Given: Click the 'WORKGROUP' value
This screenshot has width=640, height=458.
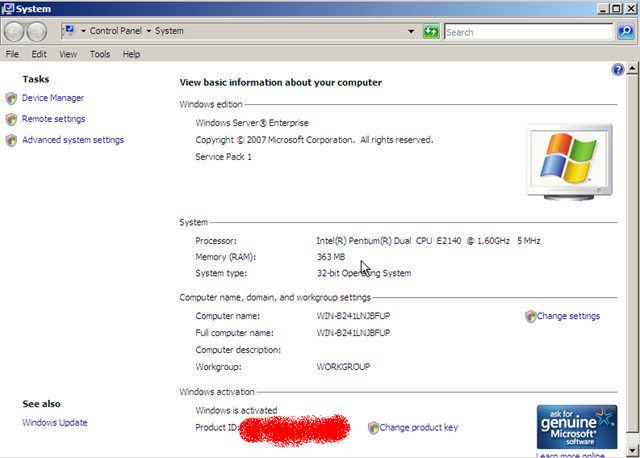Looking at the screenshot, I should click(343, 367).
